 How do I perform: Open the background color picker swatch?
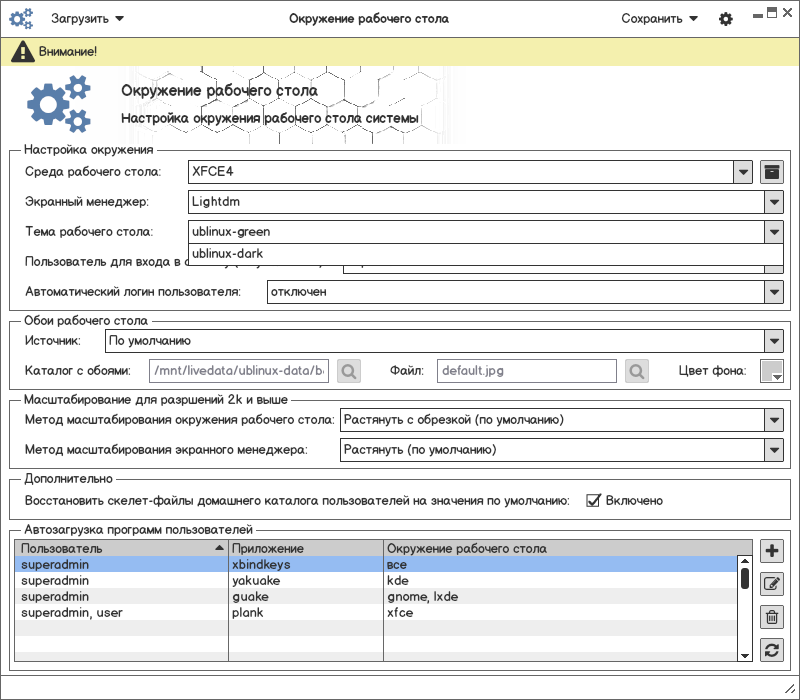tap(771, 371)
